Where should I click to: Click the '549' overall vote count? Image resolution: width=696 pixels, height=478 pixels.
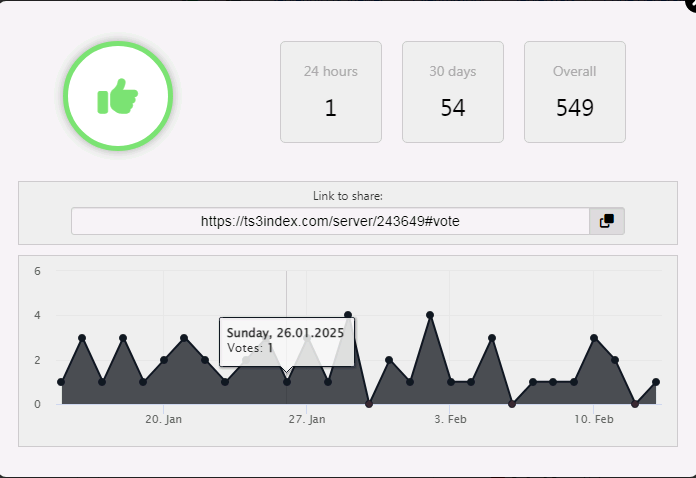(x=575, y=108)
